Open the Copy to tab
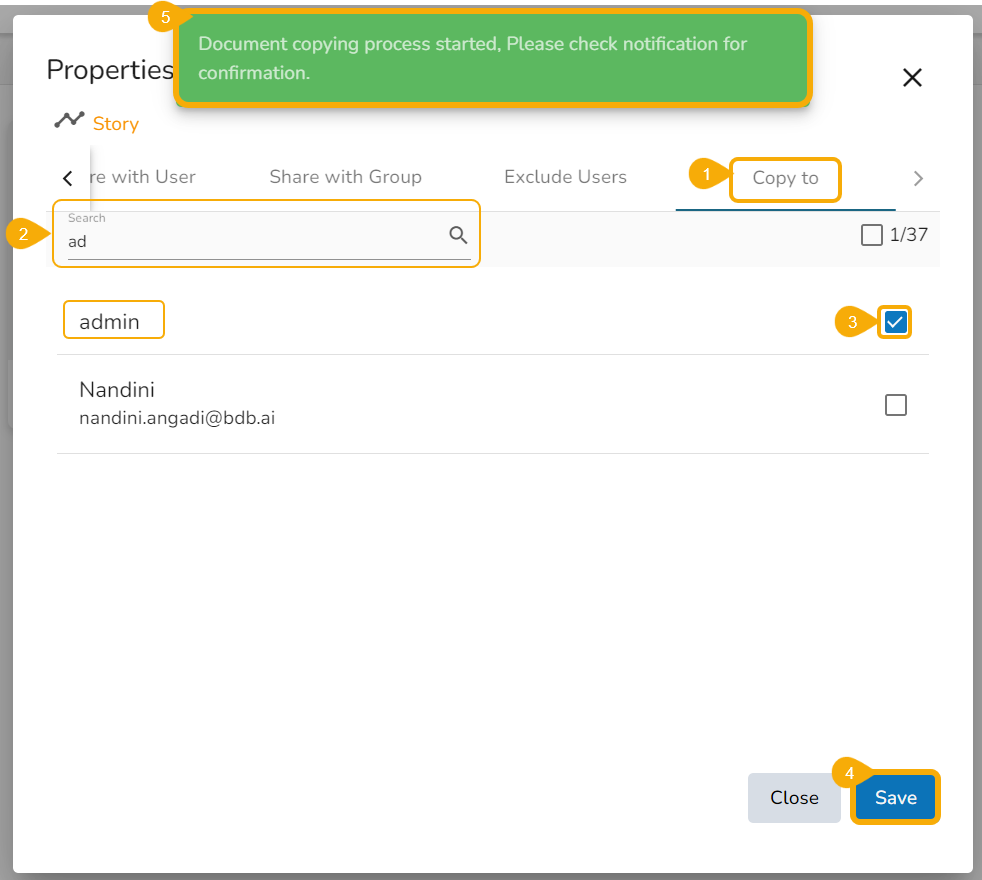Screen dimensions: 982x880 pos(785,178)
